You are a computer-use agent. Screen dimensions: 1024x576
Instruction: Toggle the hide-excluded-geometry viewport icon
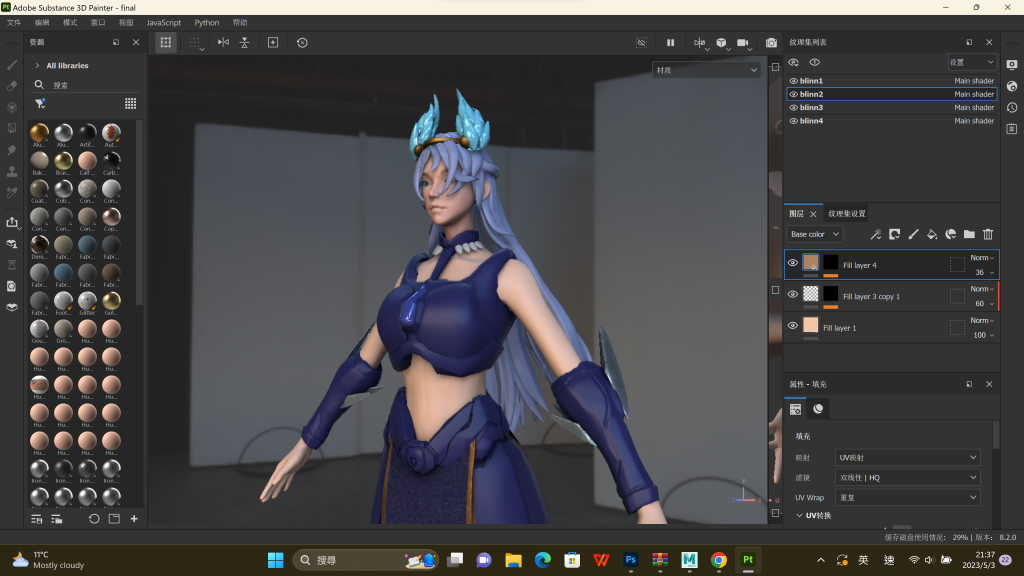641,42
